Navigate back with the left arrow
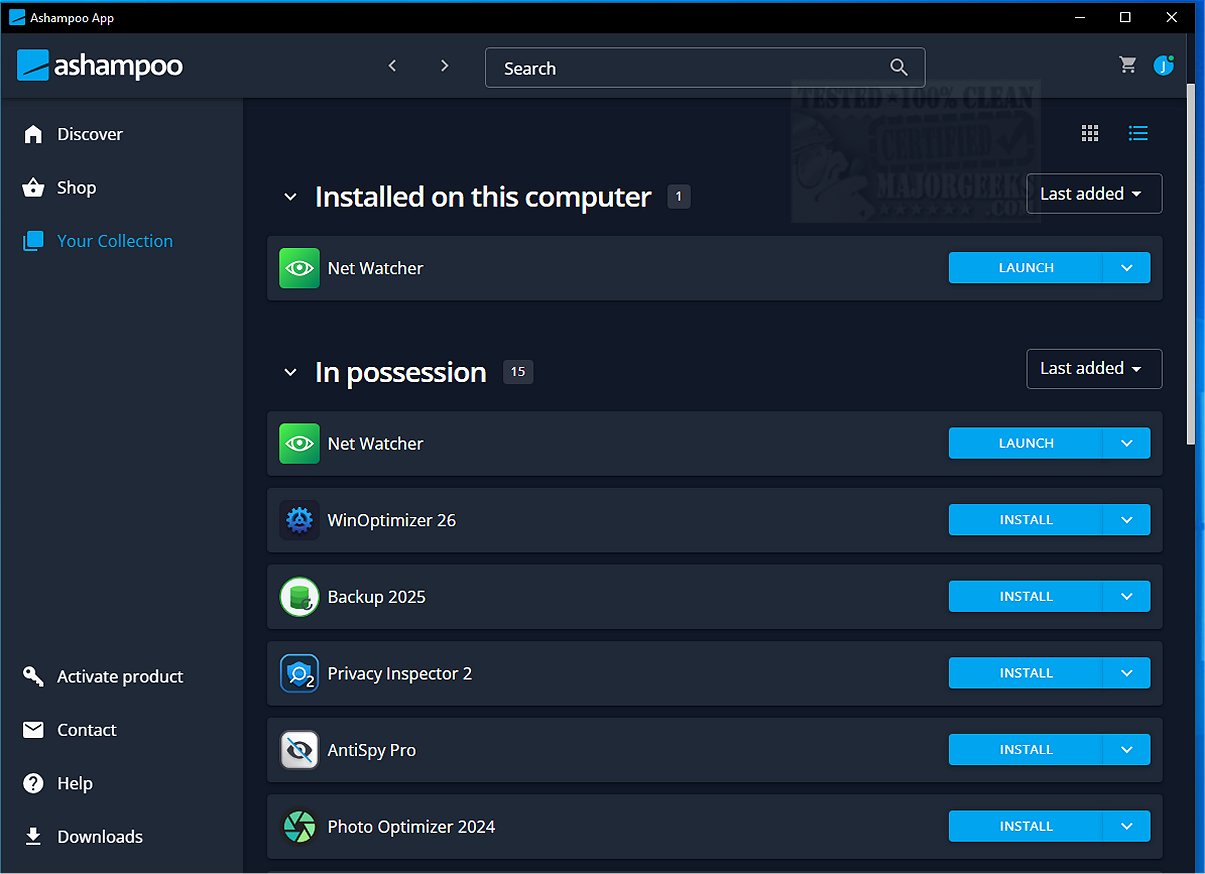Screen dimensions: 1205x874 [x=393, y=66]
